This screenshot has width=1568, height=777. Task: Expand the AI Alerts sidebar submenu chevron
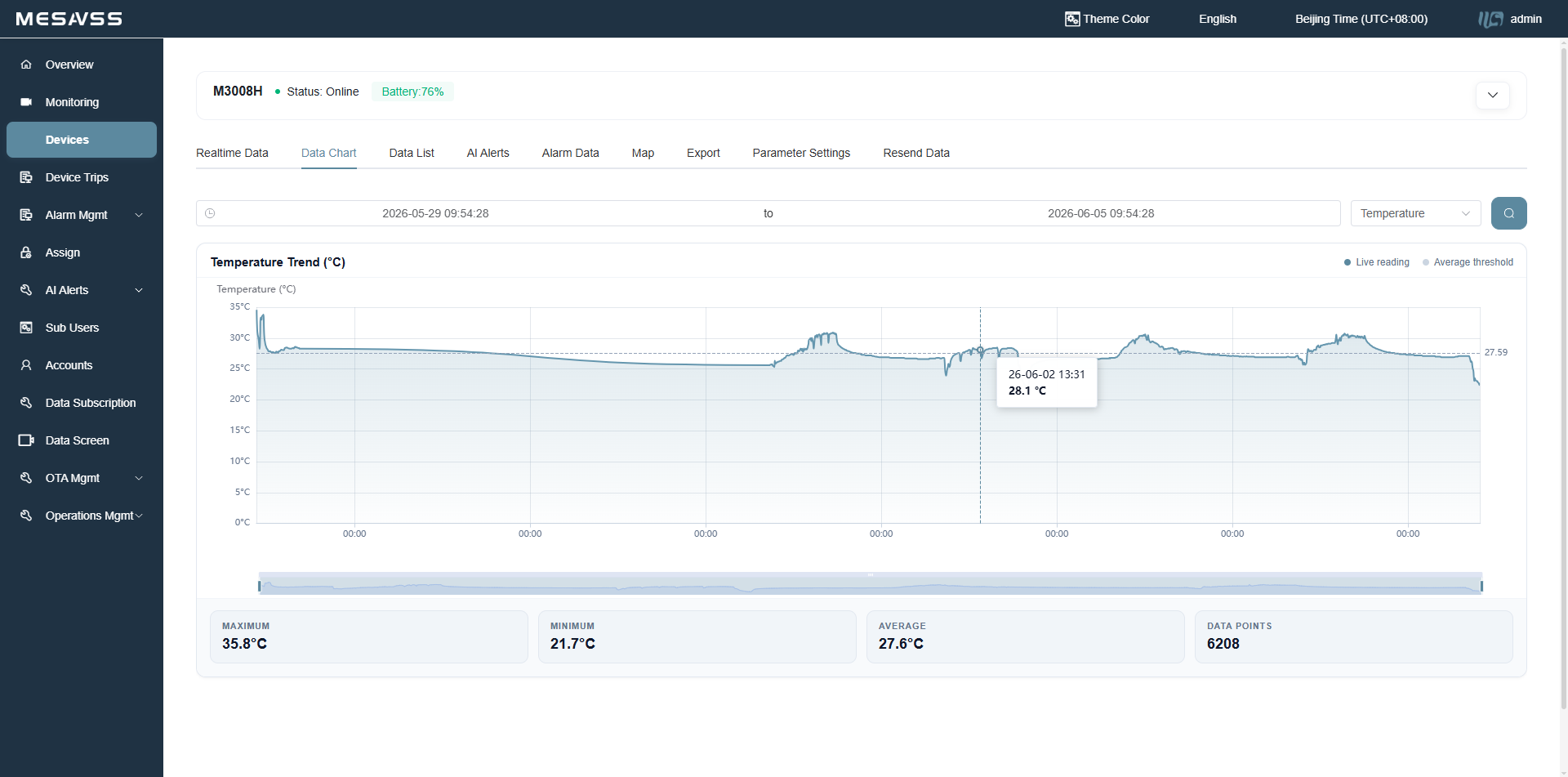point(139,290)
